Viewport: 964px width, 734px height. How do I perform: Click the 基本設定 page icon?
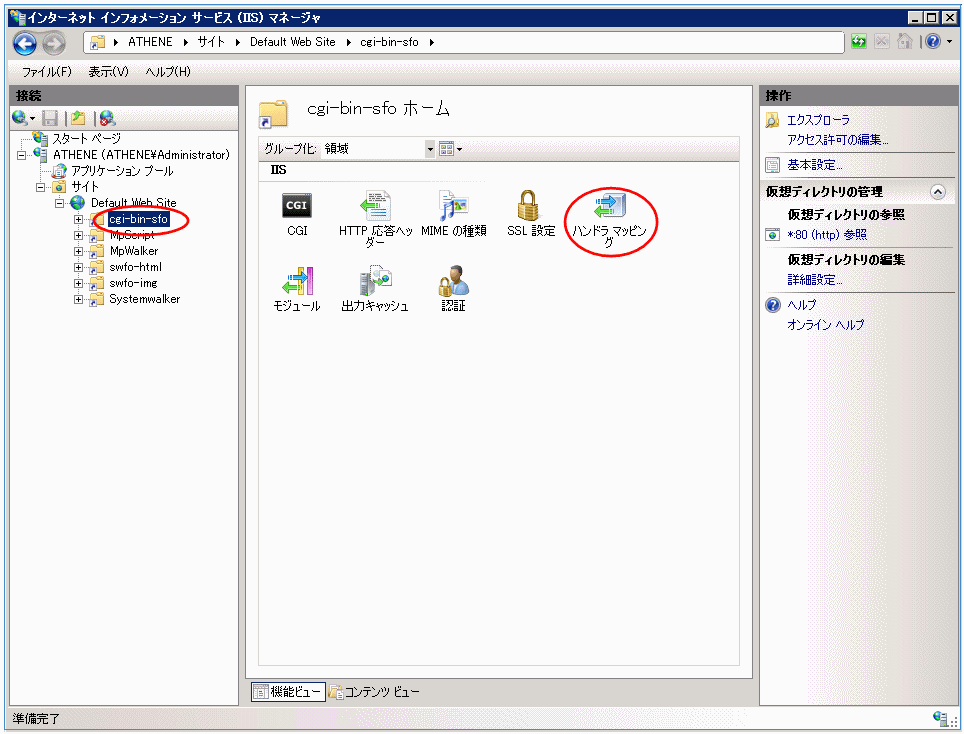(772, 165)
